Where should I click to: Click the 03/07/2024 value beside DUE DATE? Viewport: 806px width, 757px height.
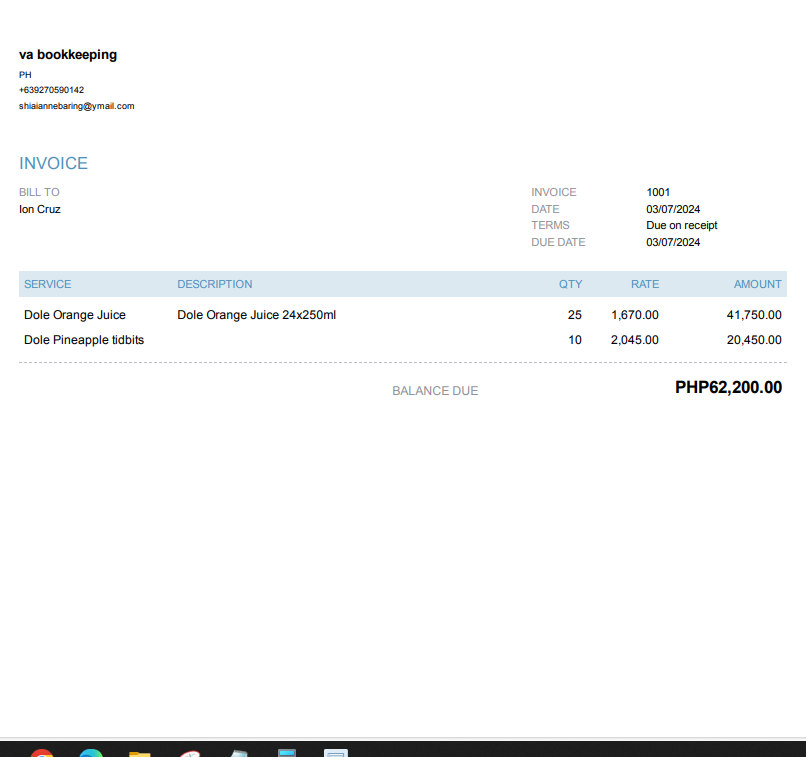[673, 242]
